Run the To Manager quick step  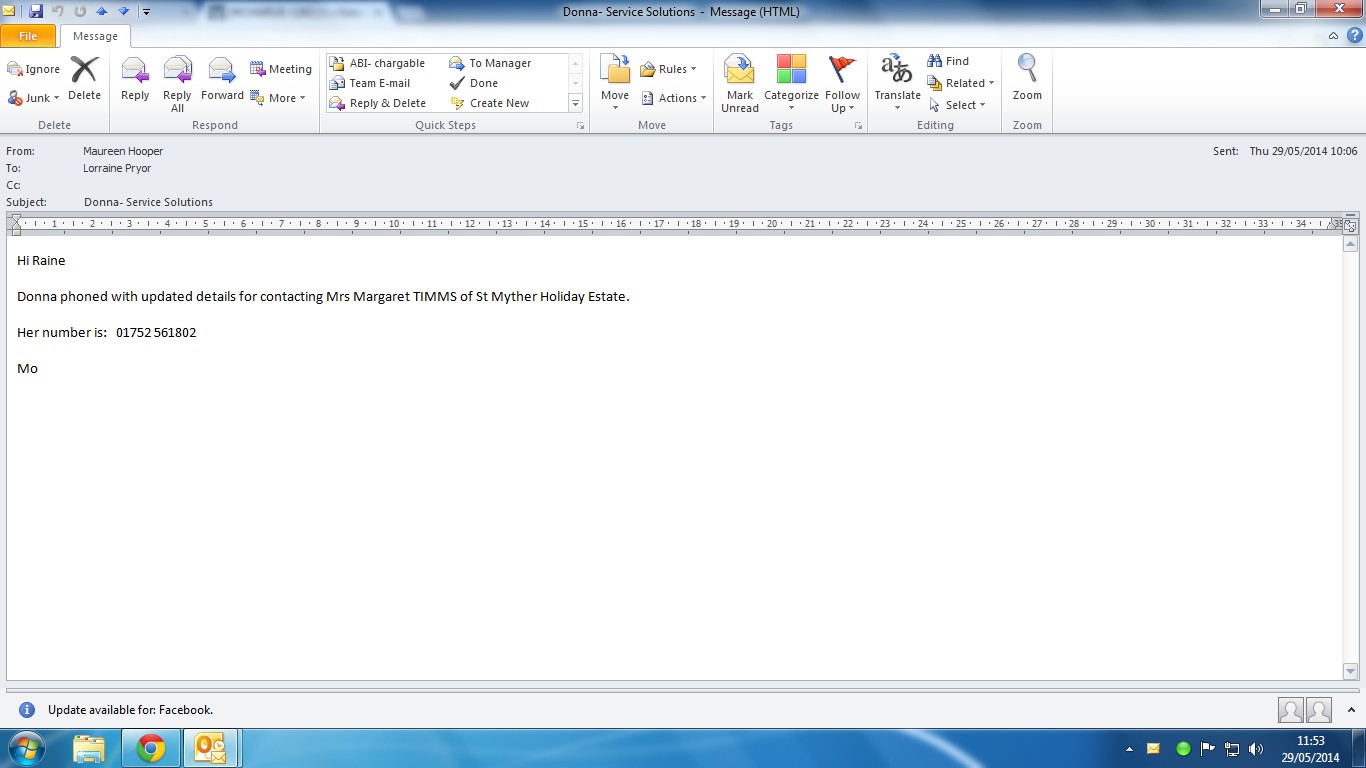pos(491,63)
